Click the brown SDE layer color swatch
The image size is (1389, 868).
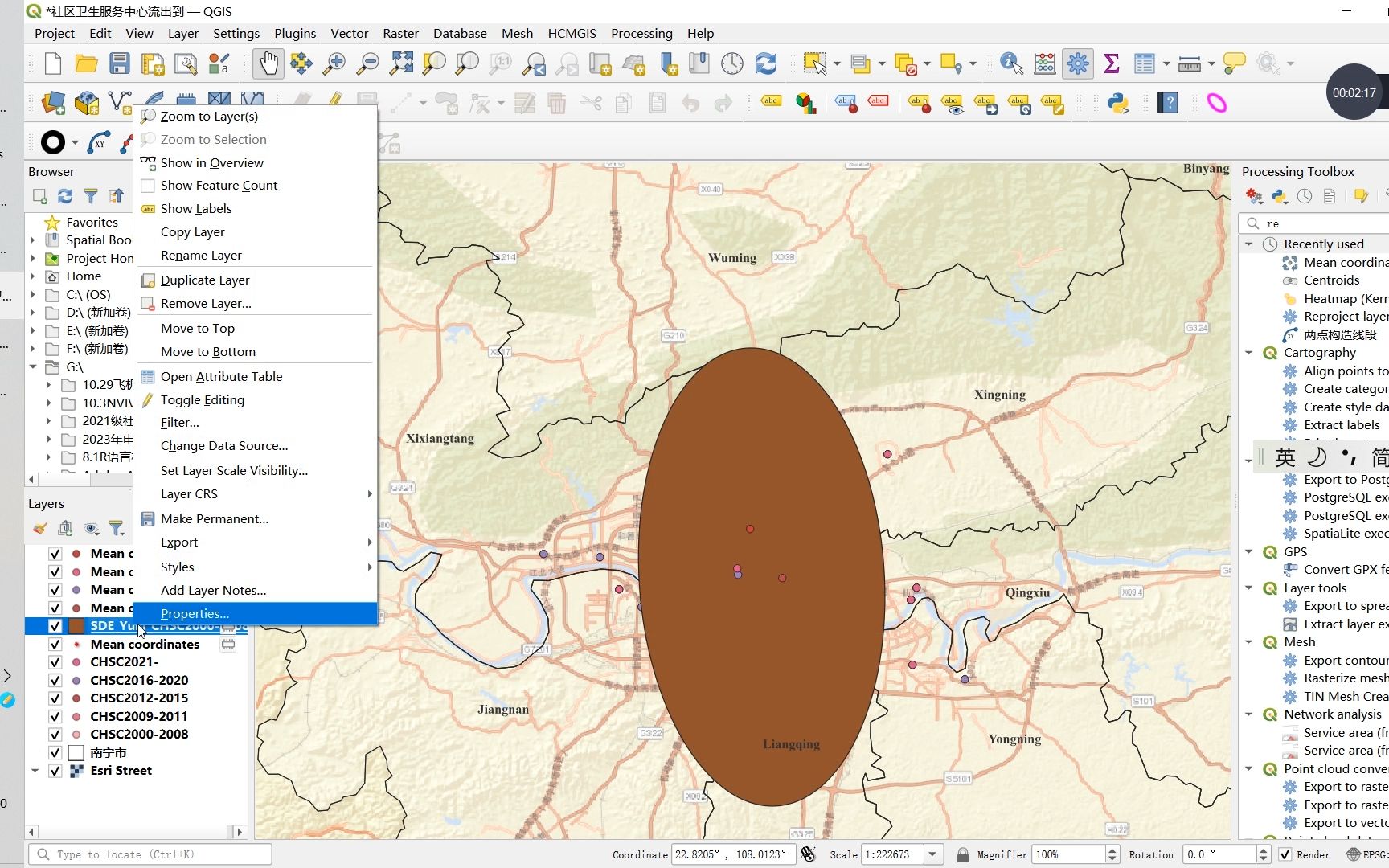76,626
